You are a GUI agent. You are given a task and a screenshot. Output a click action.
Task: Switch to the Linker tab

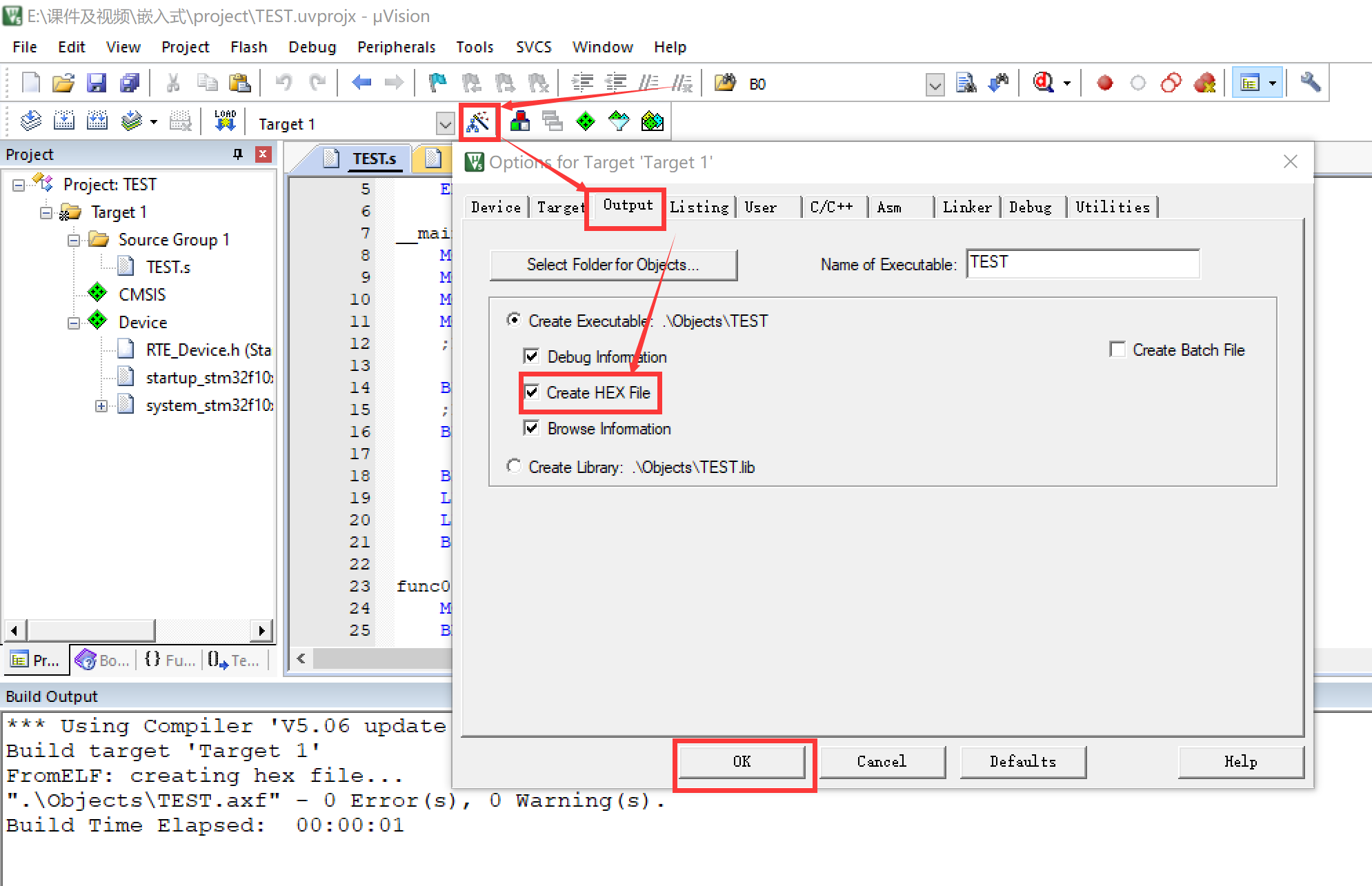point(966,207)
